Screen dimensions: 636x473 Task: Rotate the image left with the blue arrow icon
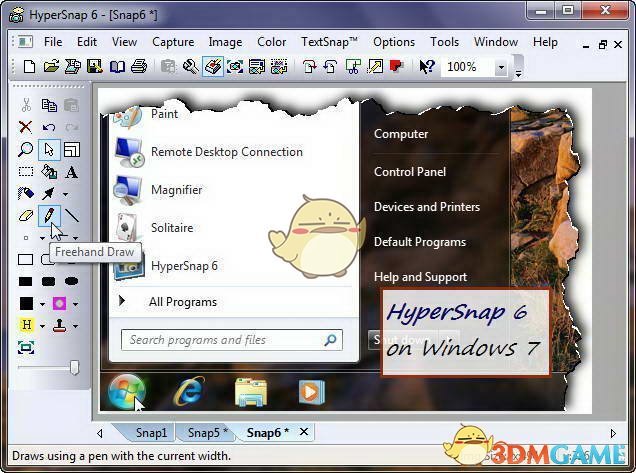click(x=331, y=66)
